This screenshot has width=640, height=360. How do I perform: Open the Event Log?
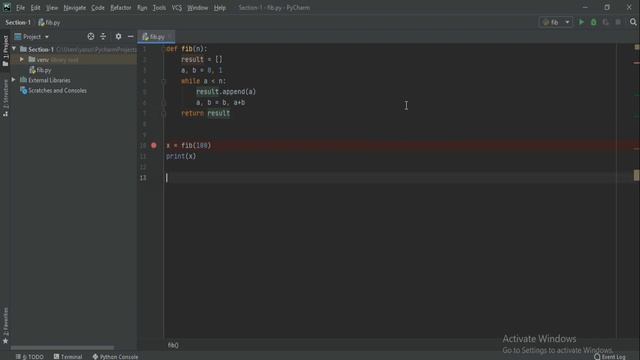tap(610, 357)
